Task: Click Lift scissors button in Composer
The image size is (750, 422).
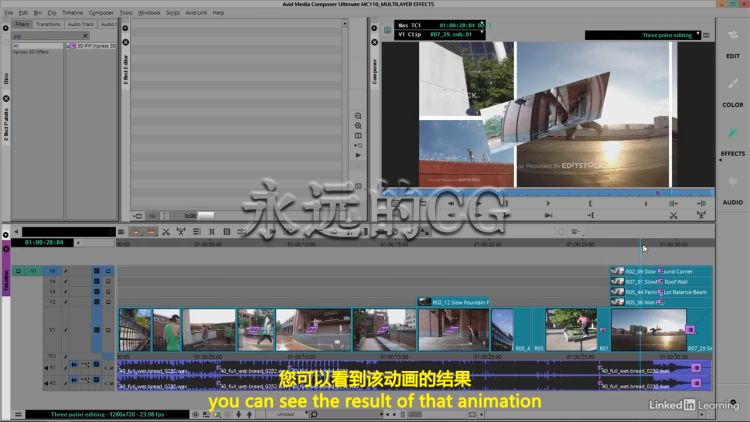Action: (673, 216)
